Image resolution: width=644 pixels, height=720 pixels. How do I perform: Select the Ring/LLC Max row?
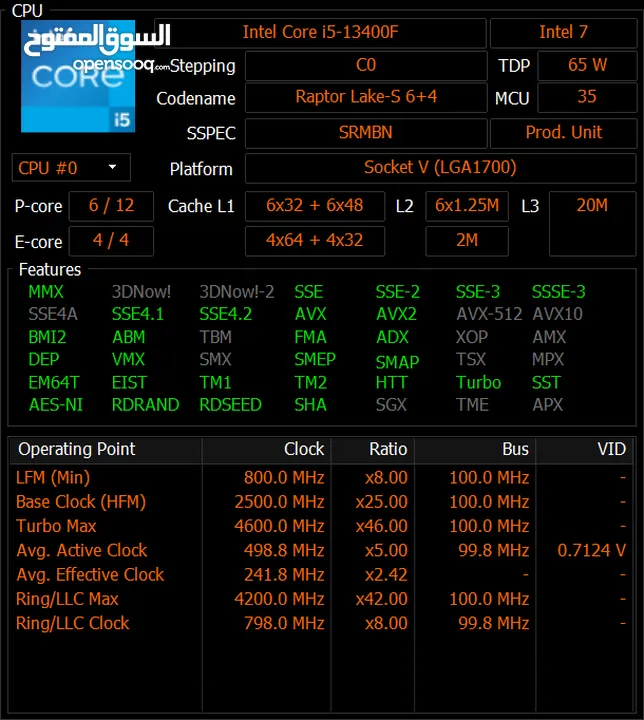(321, 600)
